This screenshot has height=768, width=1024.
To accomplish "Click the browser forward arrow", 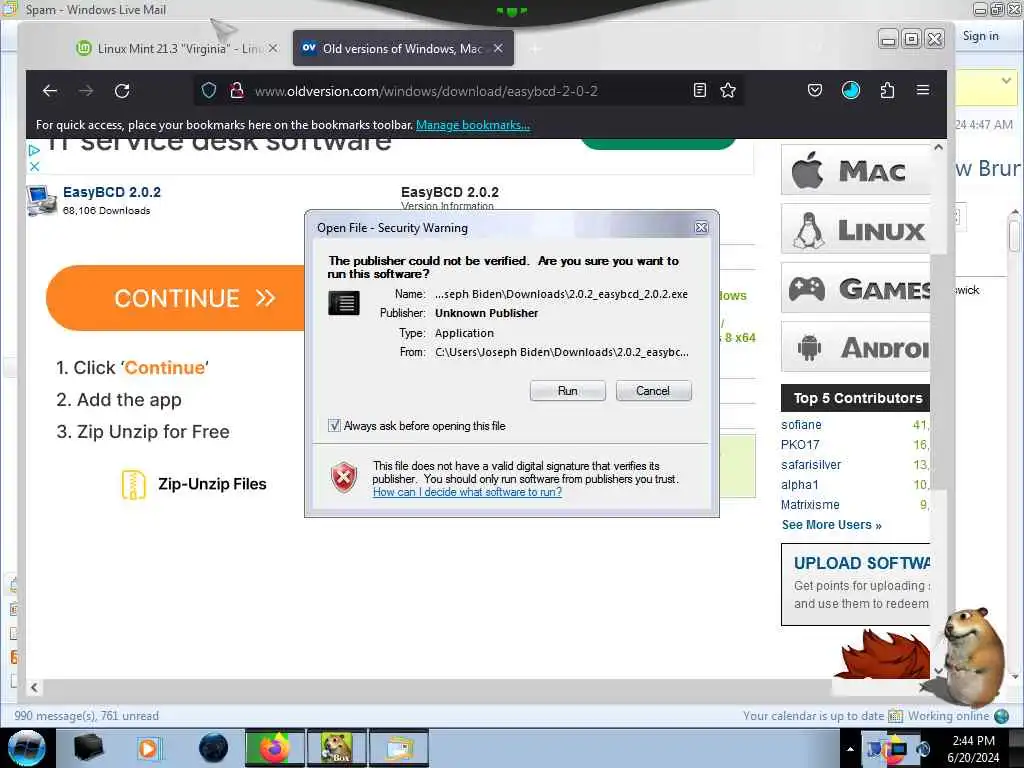I will coord(86,91).
